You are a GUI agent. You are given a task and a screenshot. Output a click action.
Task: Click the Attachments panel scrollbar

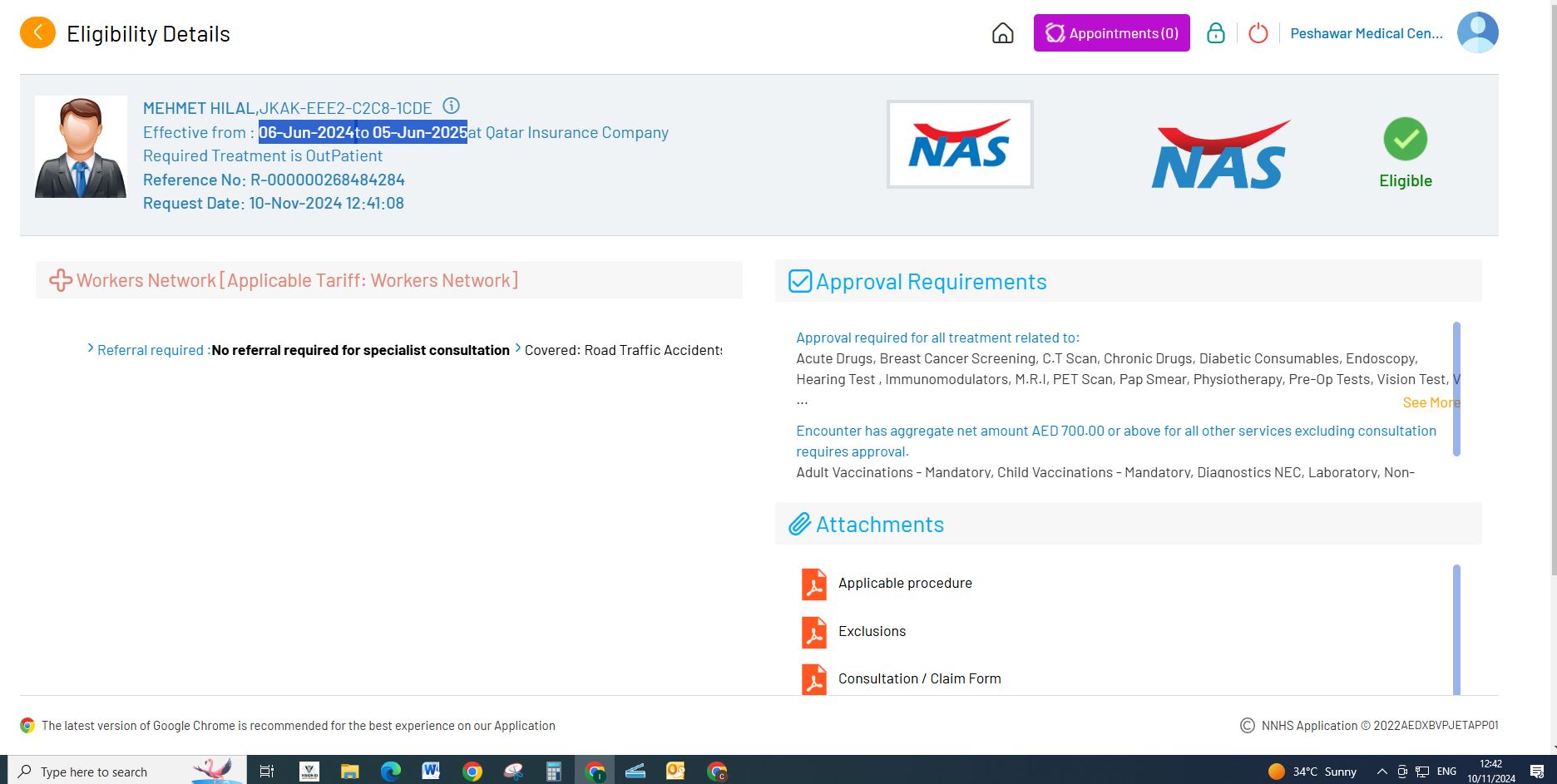click(1456, 629)
